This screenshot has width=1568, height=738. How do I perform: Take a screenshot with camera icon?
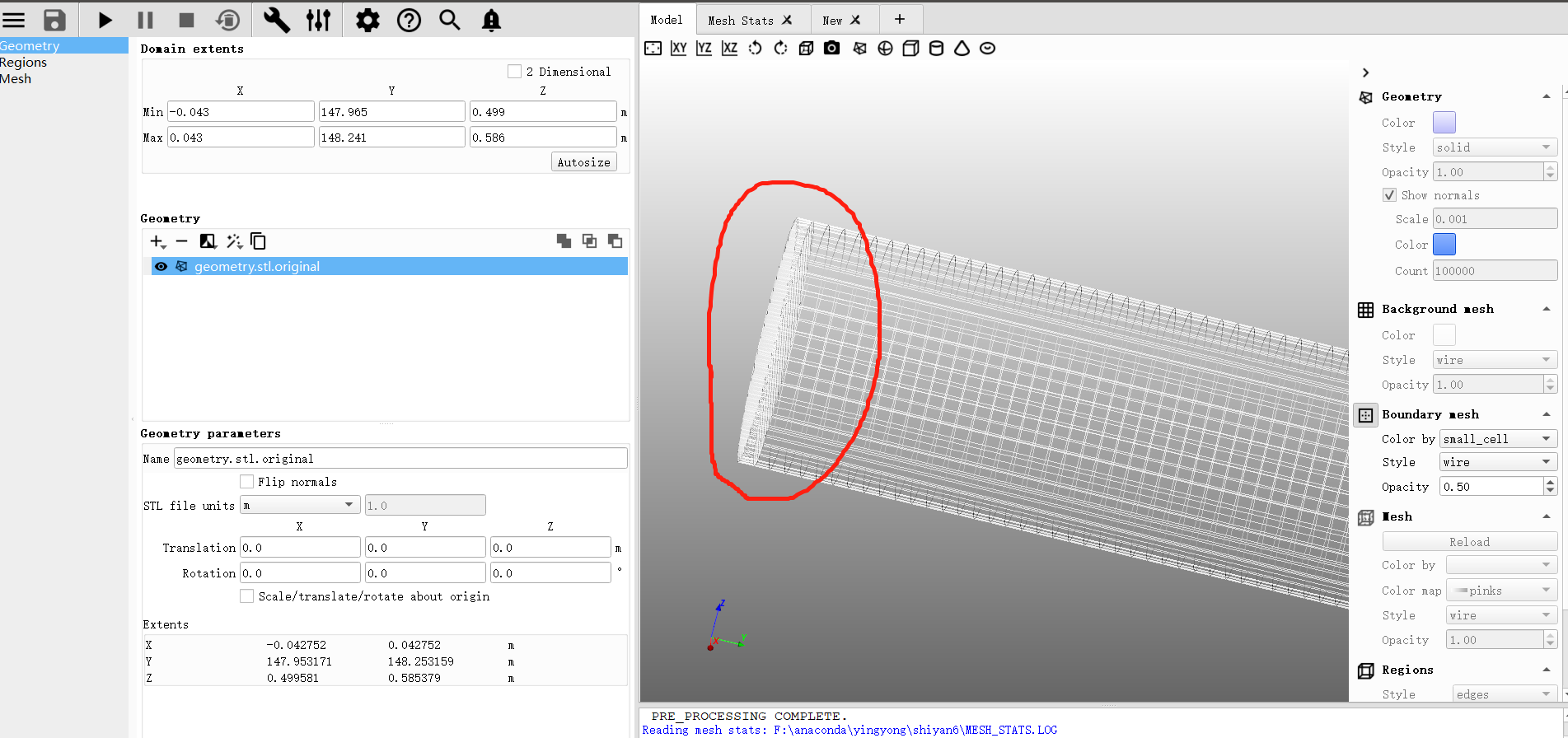tap(832, 49)
